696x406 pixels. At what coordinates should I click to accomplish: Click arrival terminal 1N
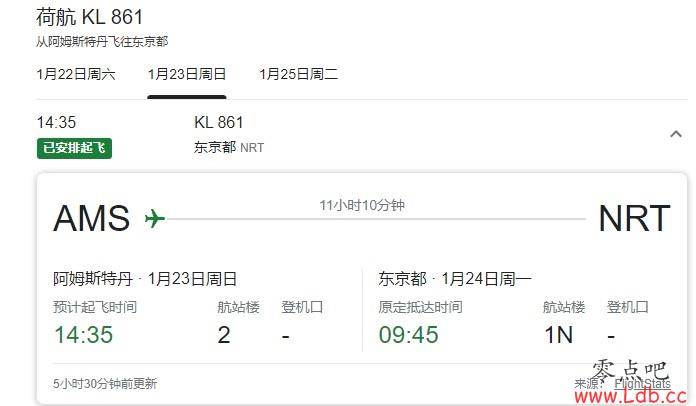(x=558, y=335)
